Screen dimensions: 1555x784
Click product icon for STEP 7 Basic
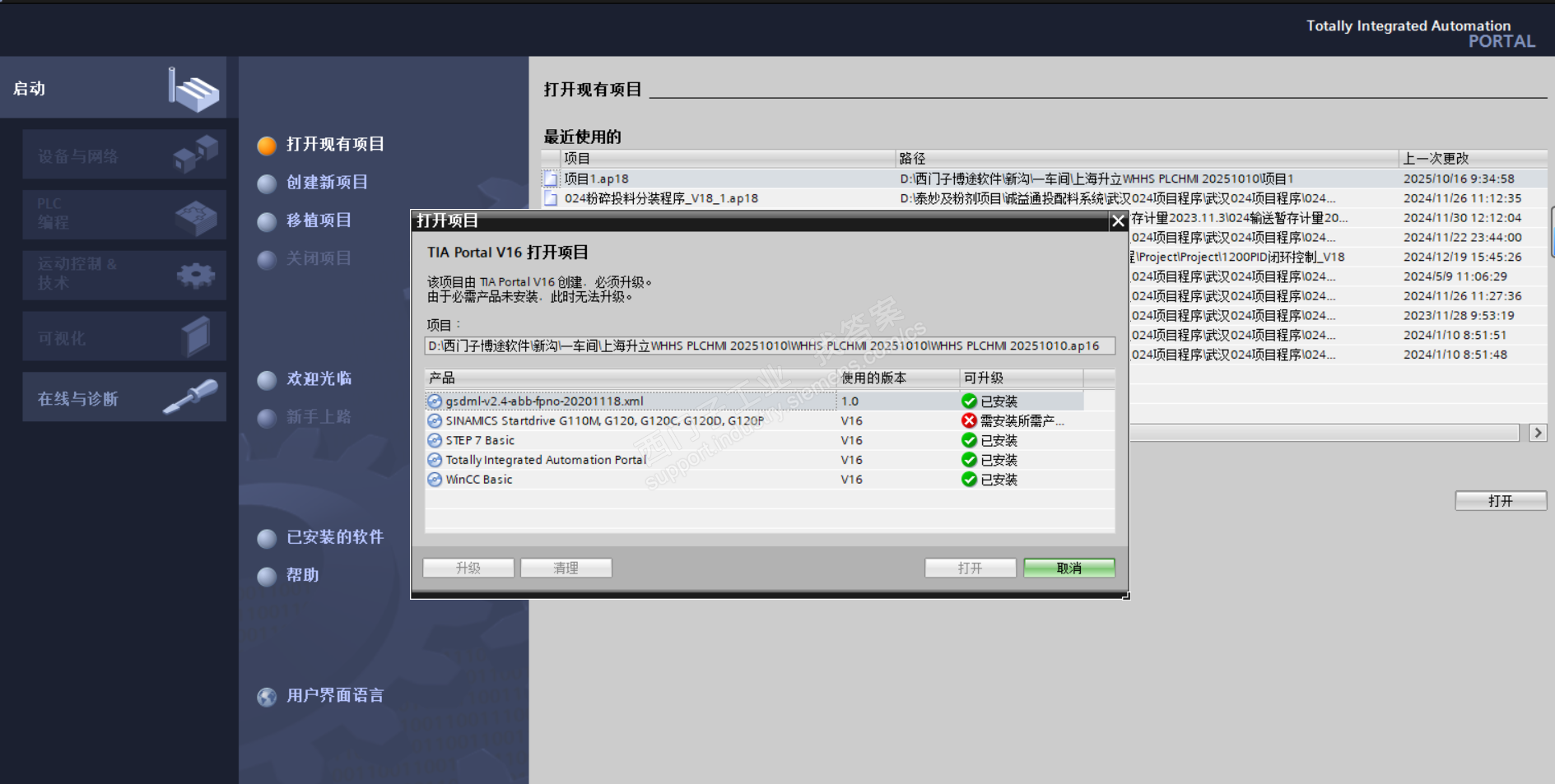click(x=435, y=441)
